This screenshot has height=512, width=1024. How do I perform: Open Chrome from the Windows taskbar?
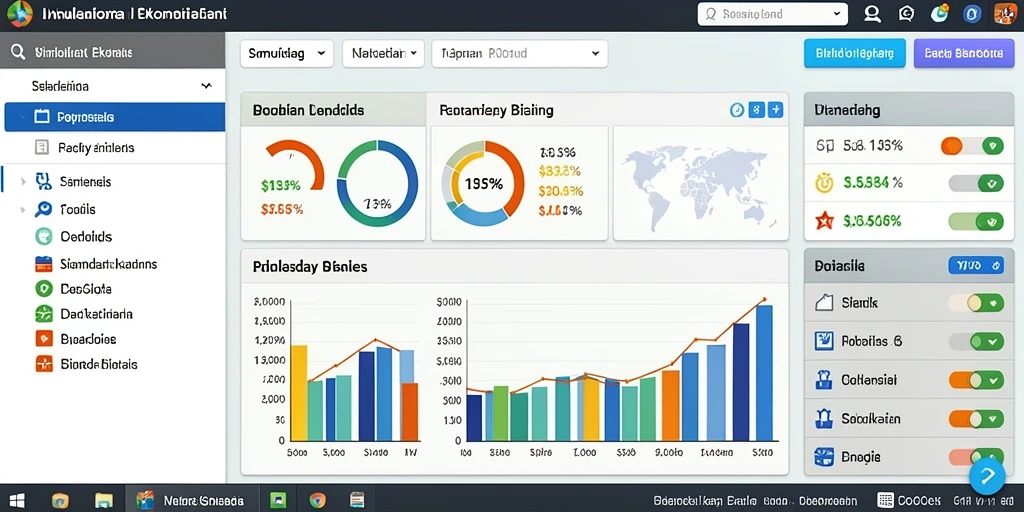pyautogui.click(x=317, y=500)
